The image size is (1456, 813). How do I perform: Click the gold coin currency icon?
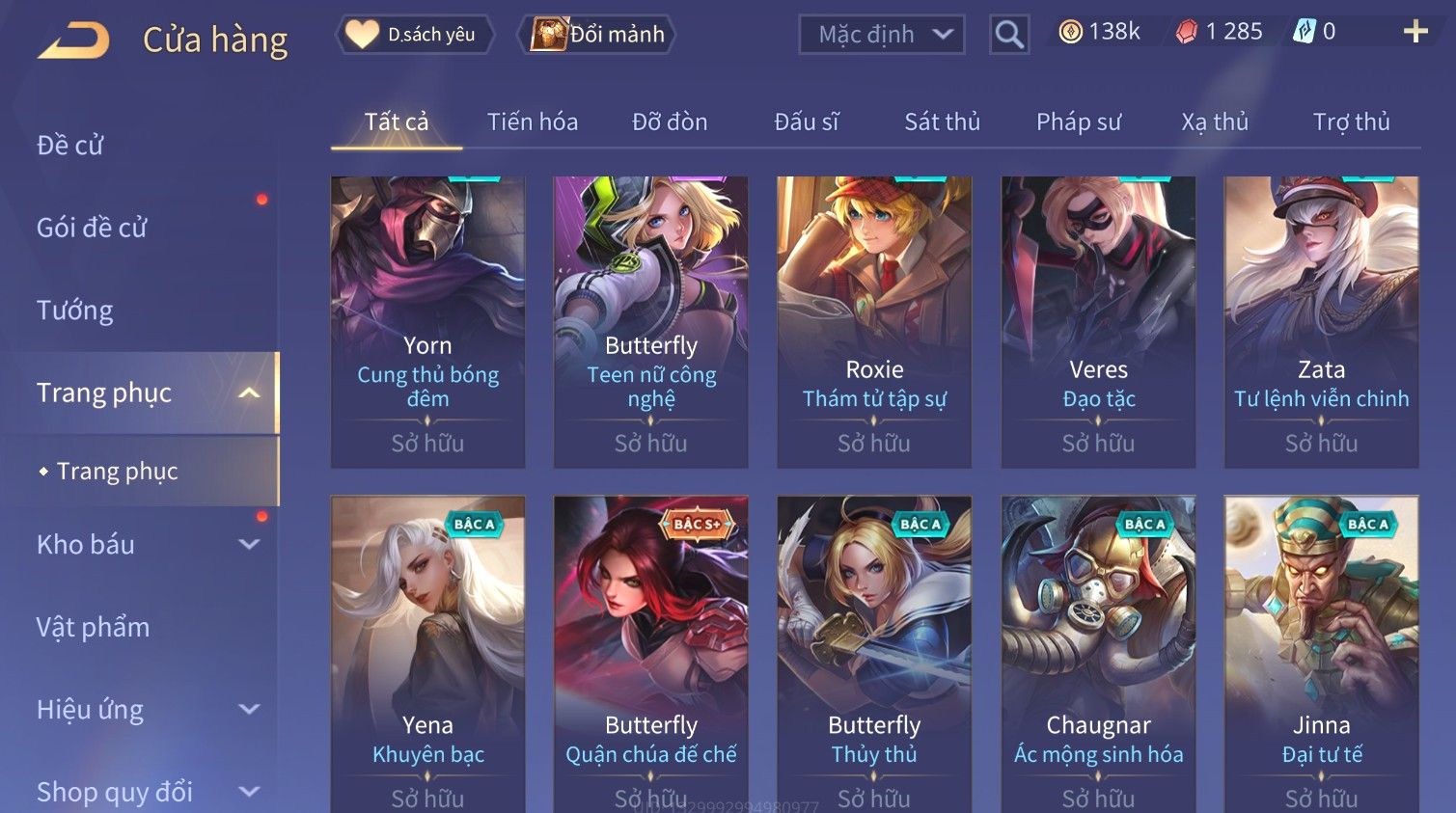[x=1070, y=32]
